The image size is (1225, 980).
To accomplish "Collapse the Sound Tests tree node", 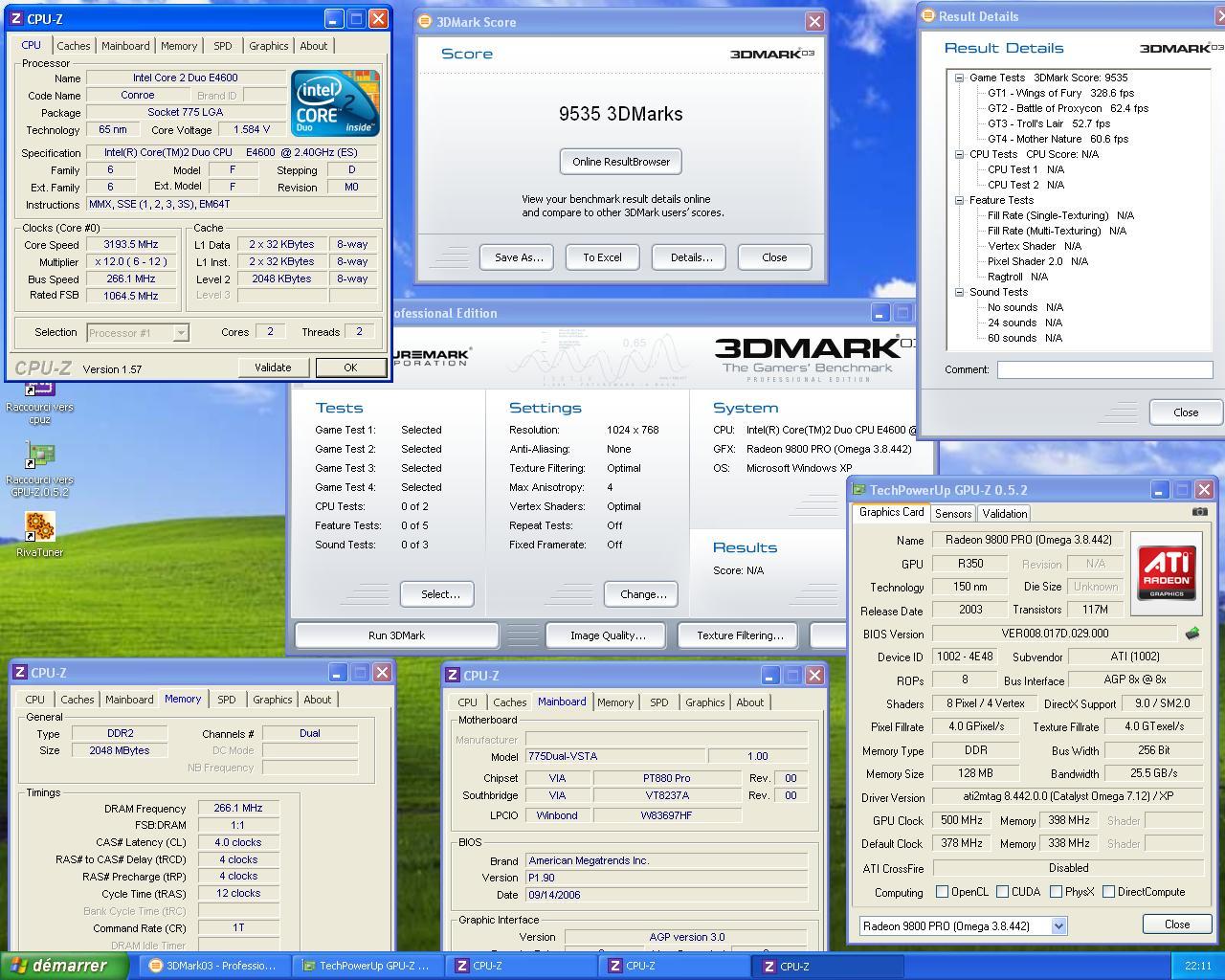I will 959,292.
